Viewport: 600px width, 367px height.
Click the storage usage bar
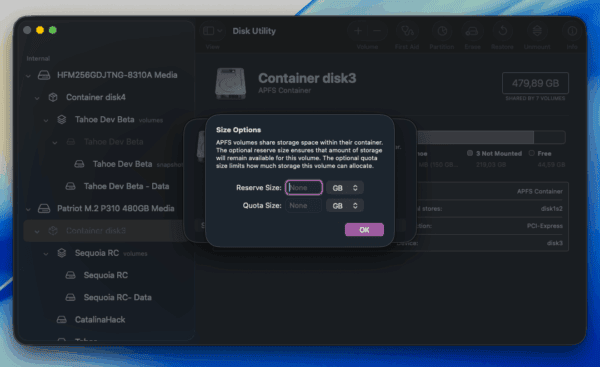[x=491, y=137]
